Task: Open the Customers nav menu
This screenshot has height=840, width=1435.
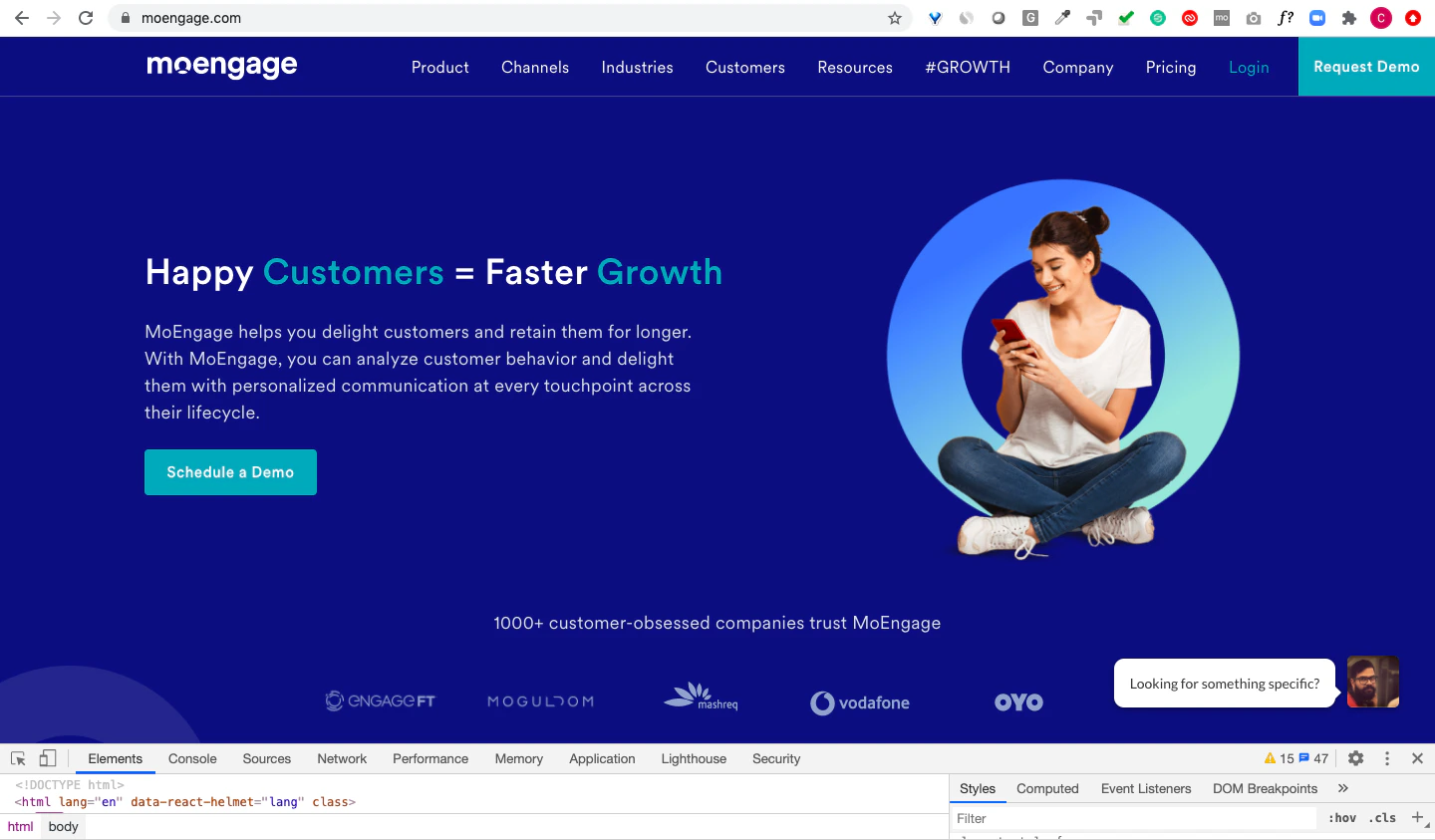Action: [x=745, y=67]
